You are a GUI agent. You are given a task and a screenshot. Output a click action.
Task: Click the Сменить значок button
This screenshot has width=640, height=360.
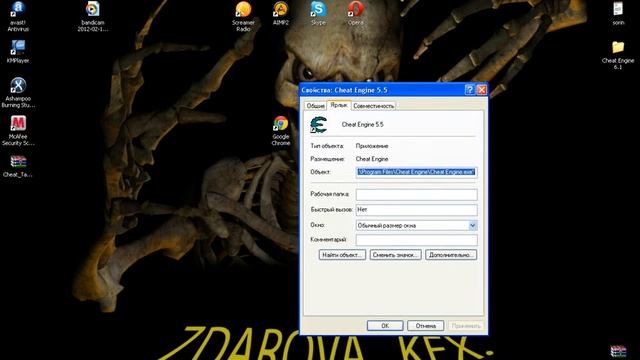coord(396,255)
